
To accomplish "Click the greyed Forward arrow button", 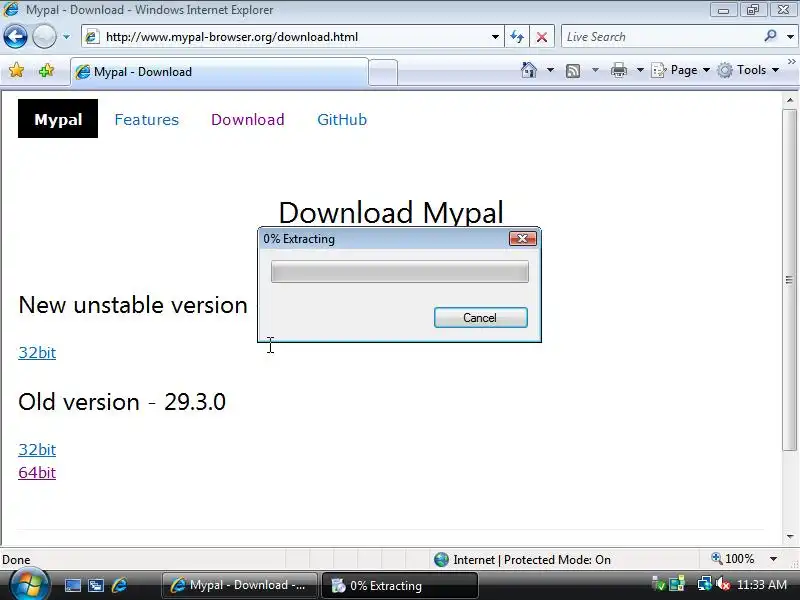I will [44, 37].
